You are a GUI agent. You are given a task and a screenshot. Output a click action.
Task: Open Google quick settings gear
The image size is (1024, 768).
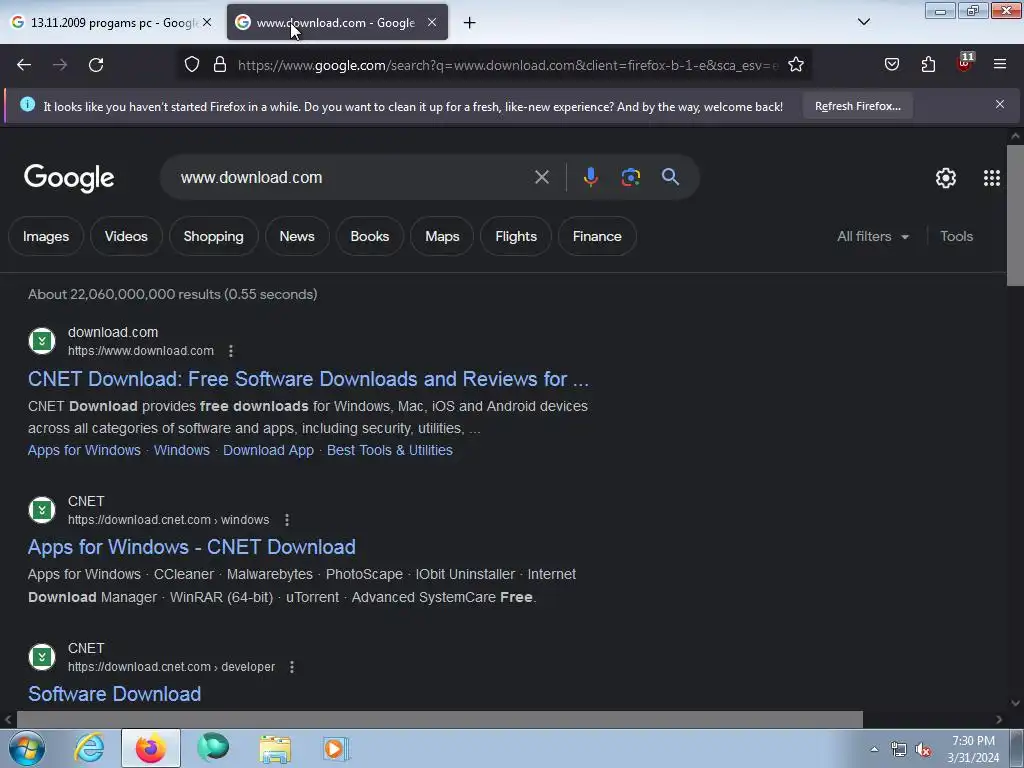click(x=946, y=178)
